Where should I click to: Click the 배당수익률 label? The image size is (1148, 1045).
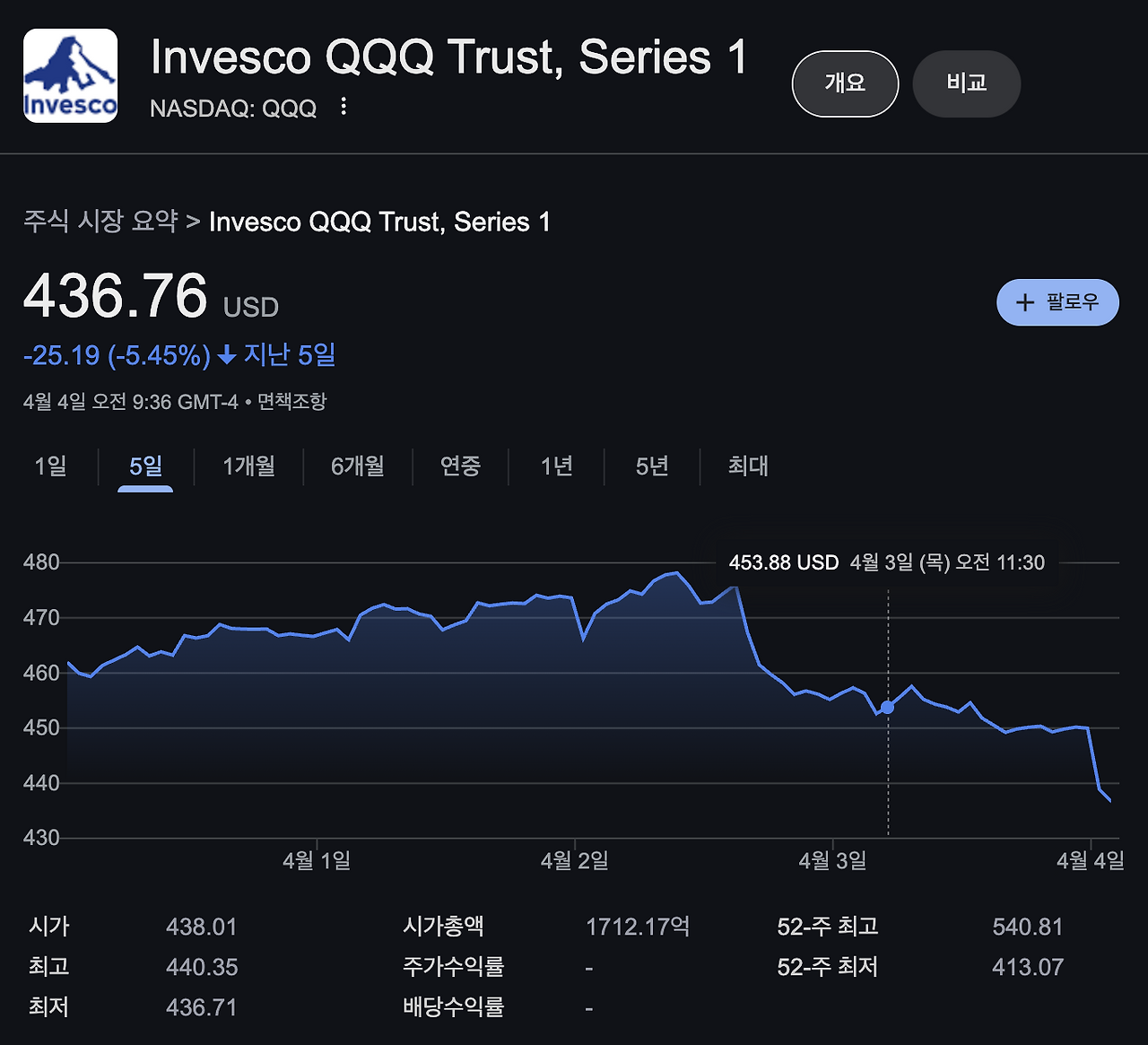pyautogui.click(x=454, y=1007)
